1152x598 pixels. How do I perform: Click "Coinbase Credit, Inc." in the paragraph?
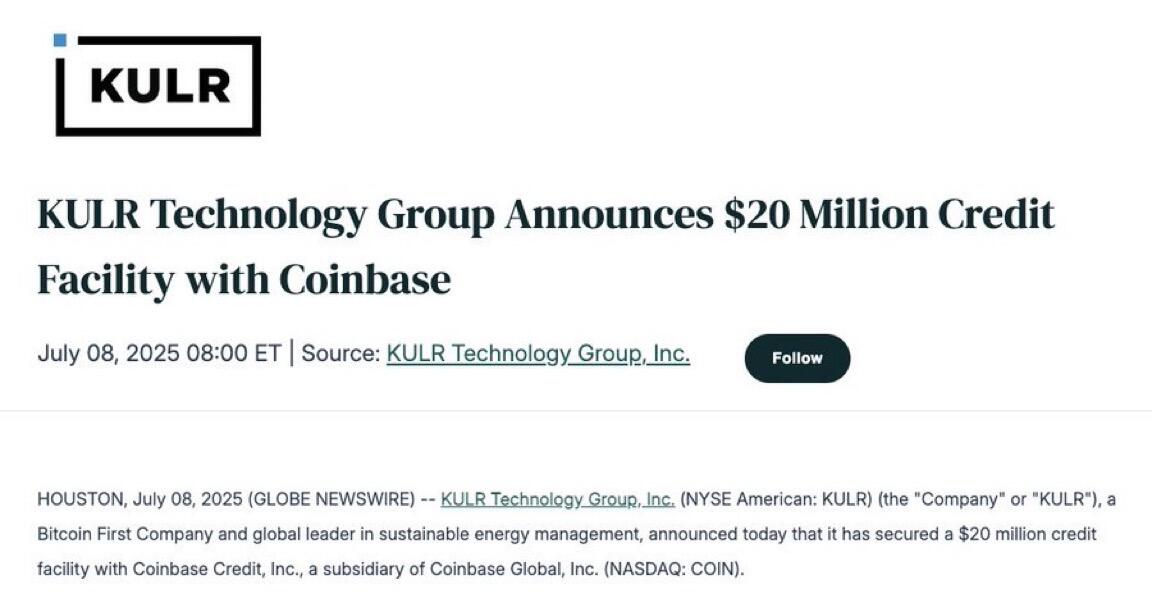217,569
